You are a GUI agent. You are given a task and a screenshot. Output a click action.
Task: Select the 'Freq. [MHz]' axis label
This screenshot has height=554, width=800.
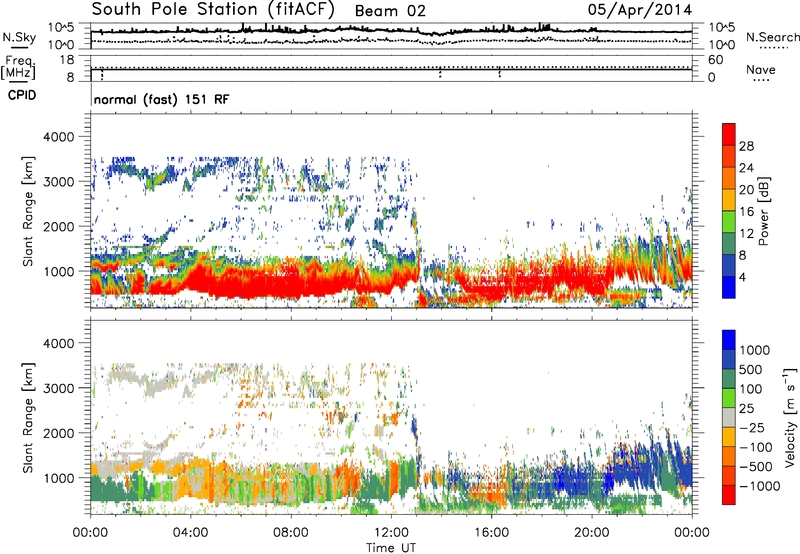coord(18,67)
